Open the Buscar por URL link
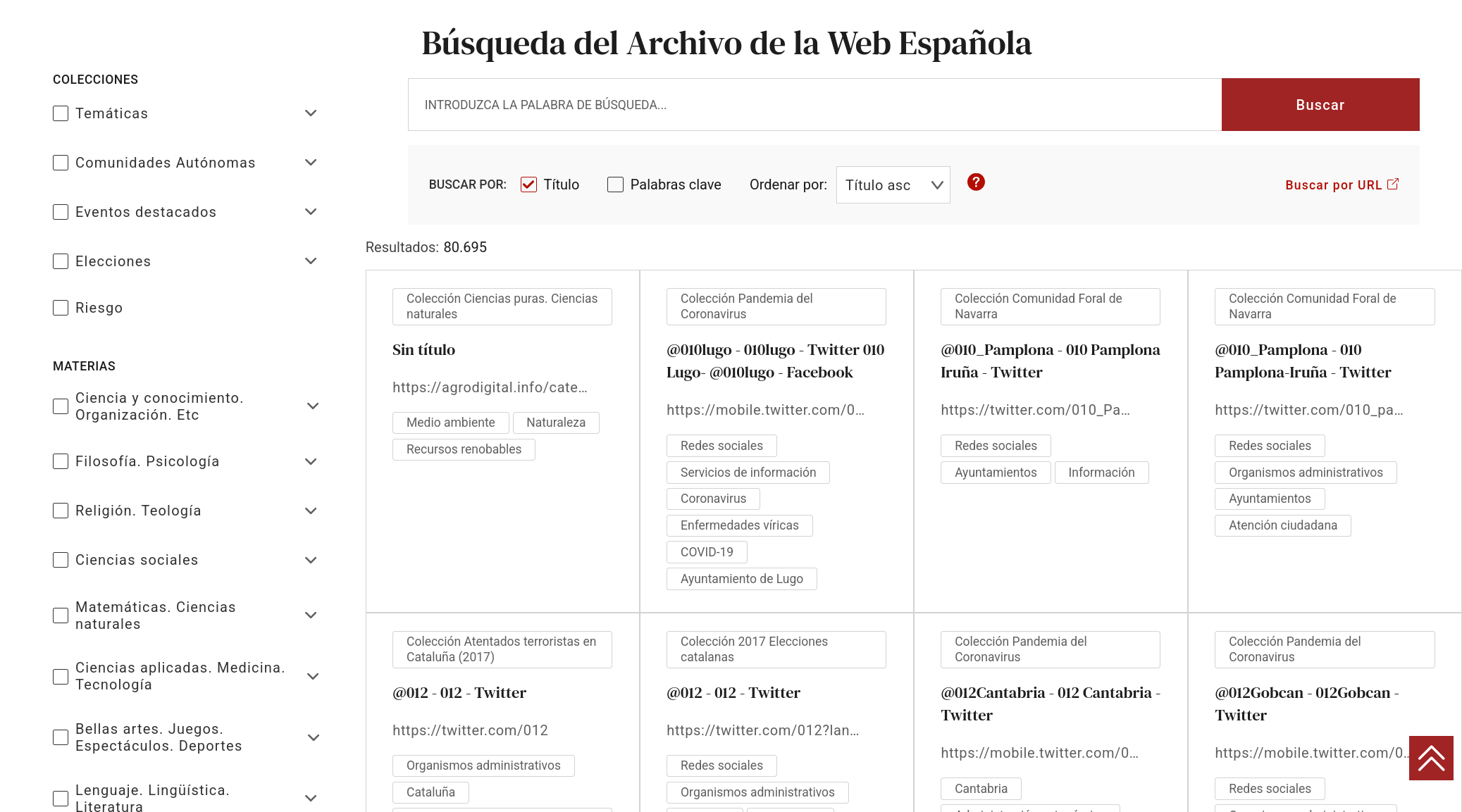This screenshot has height=812, width=1462. coord(1333,185)
